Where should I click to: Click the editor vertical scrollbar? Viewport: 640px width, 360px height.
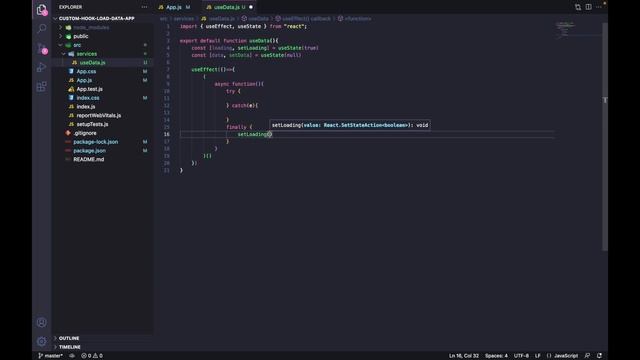click(x=605, y=136)
